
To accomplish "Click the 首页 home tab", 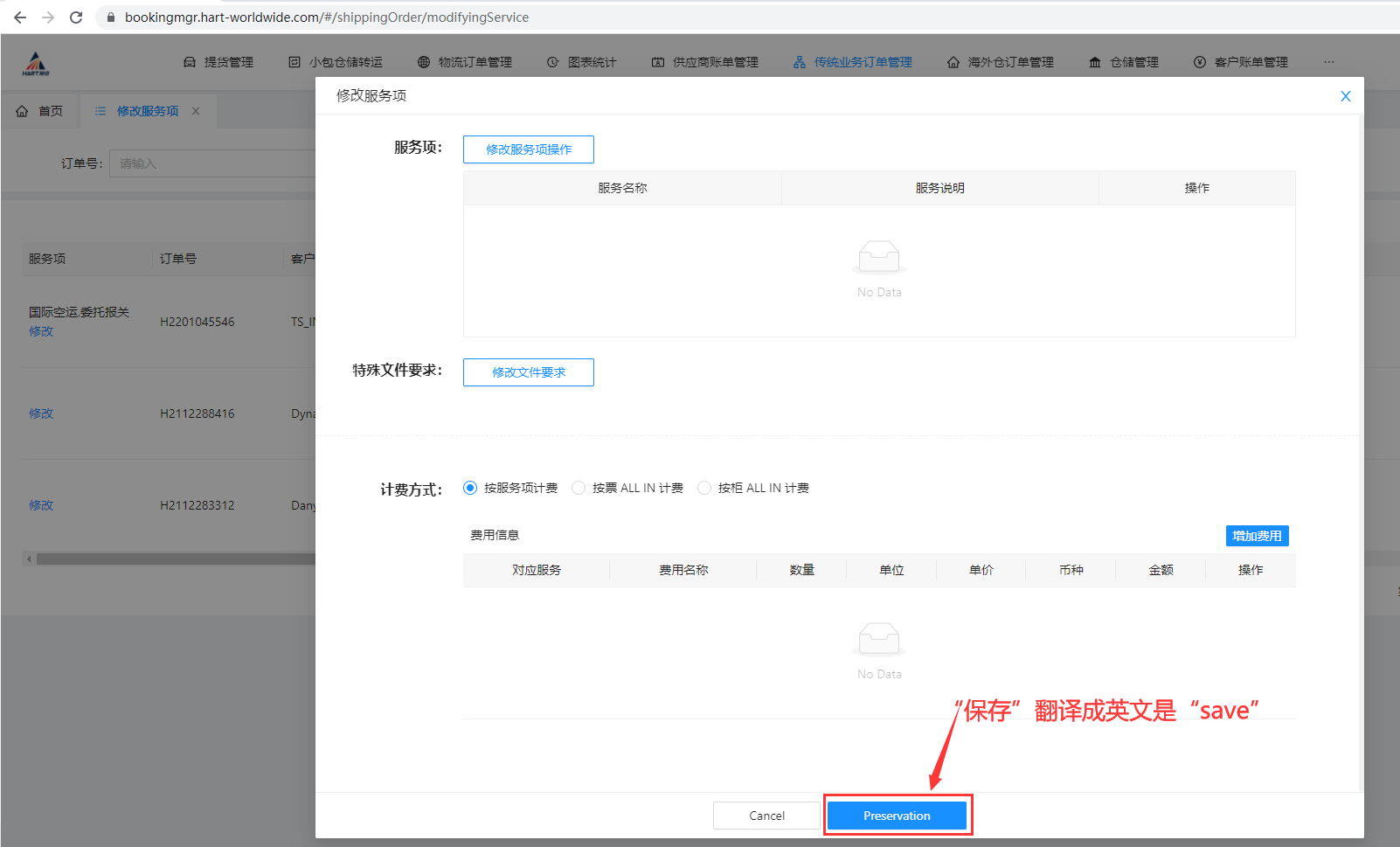I will tap(40, 111).
